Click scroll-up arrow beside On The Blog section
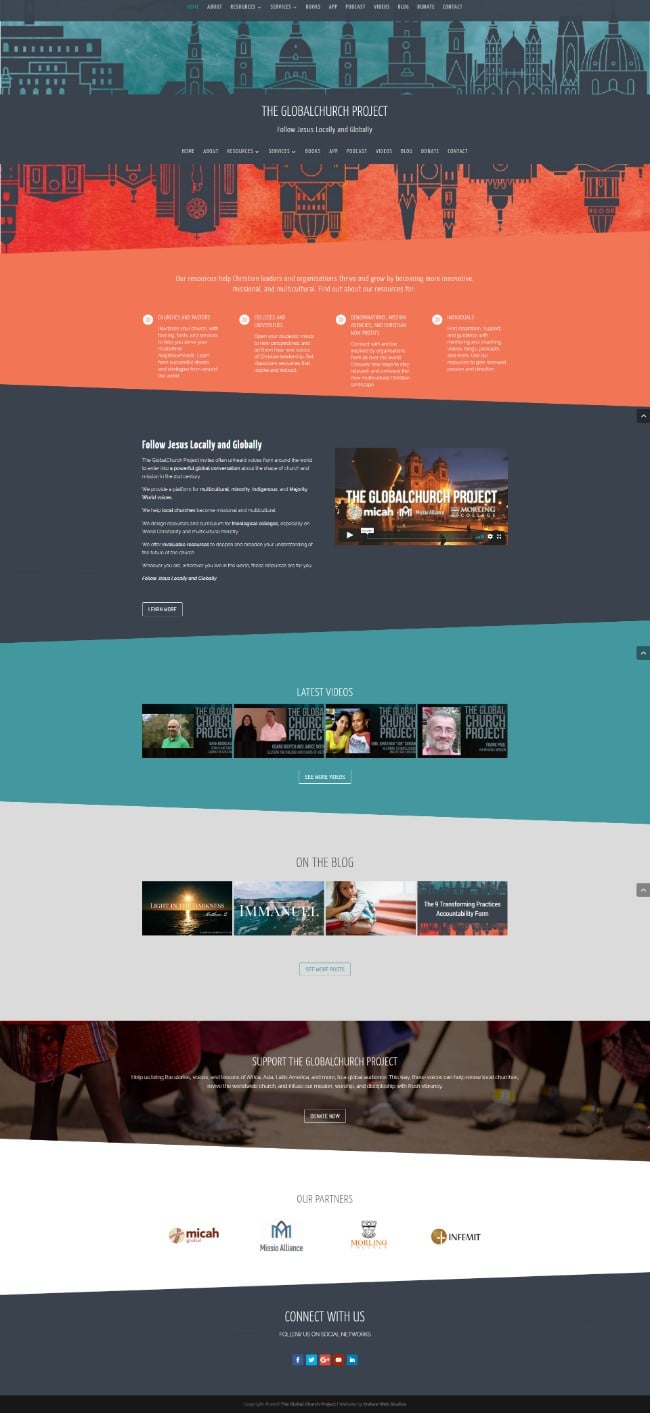 click(x=643, y=889)
